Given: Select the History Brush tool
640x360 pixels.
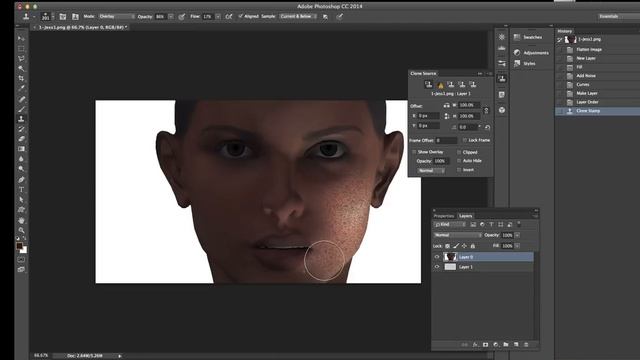Looking at the screenshot, I should 21,129.
